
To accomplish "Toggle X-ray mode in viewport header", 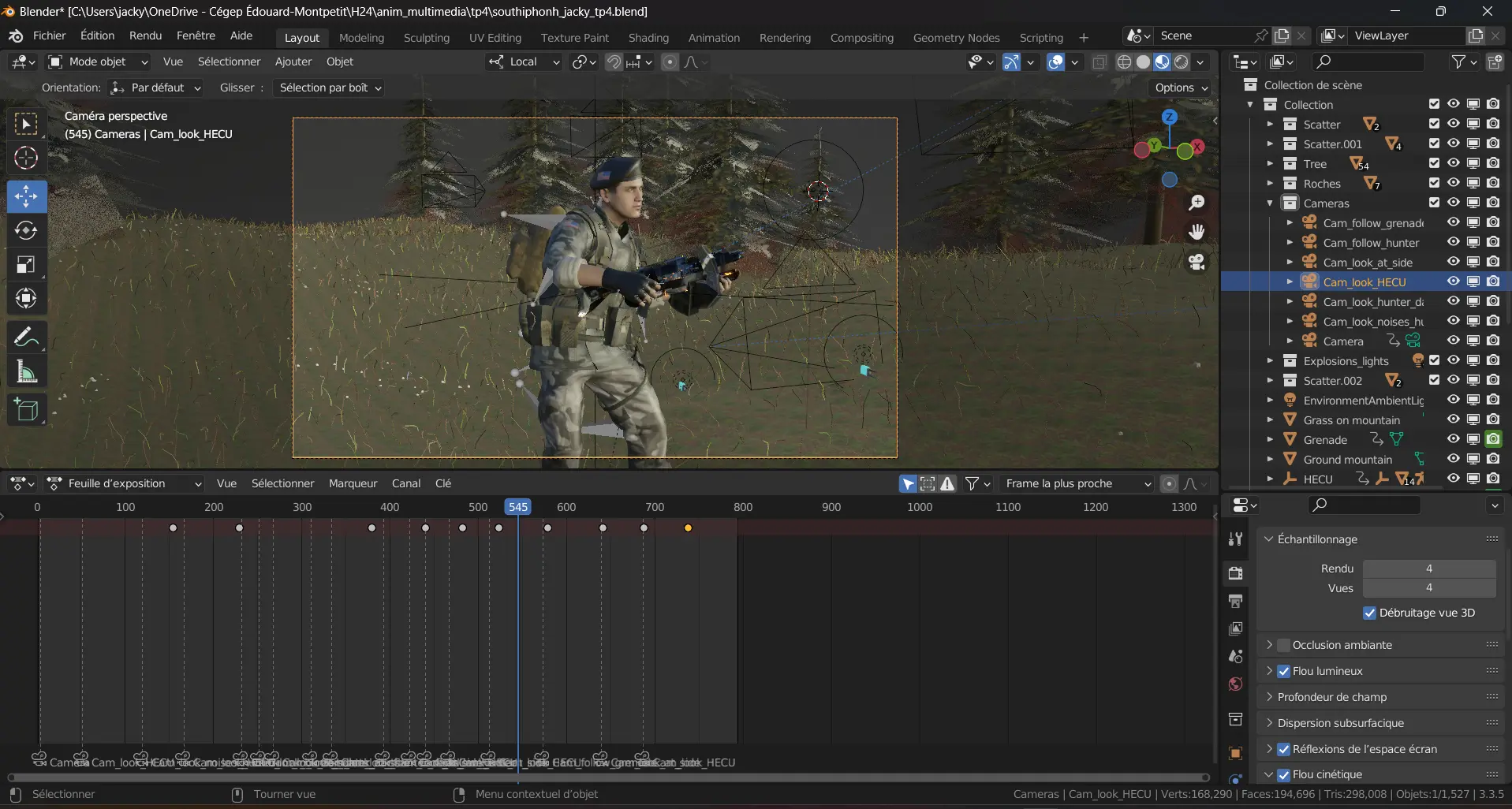I will click(x=1099, y=62).
